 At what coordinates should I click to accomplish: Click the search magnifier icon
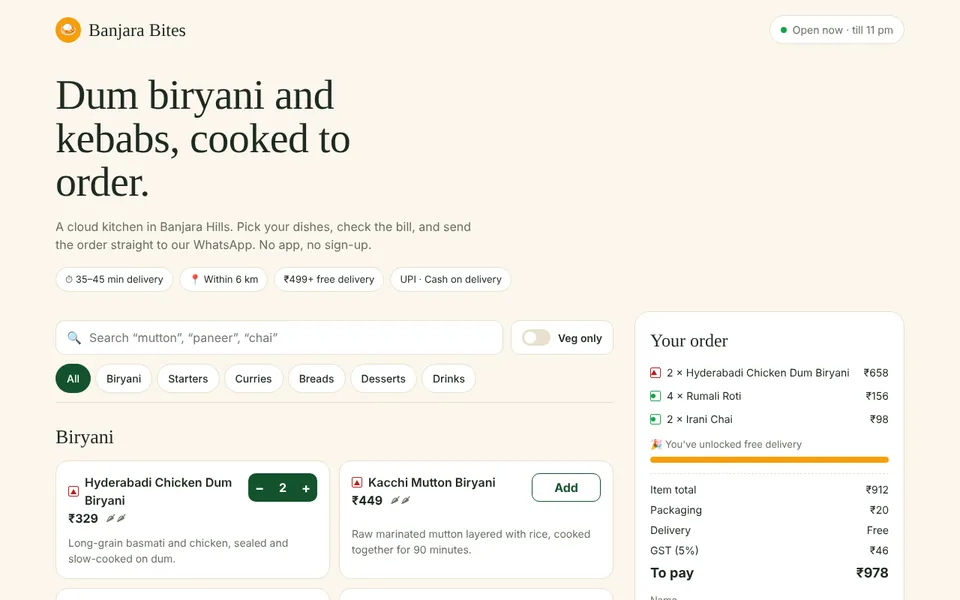tap(74, 338)
